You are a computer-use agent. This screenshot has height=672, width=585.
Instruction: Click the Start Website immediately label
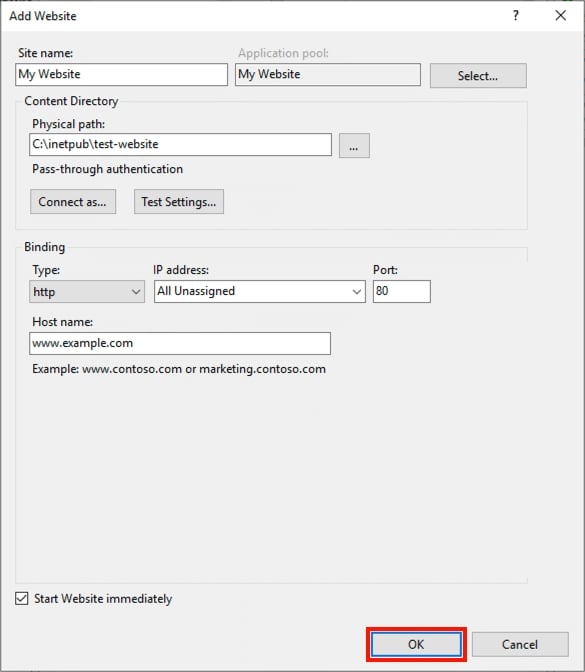(103, 599)
